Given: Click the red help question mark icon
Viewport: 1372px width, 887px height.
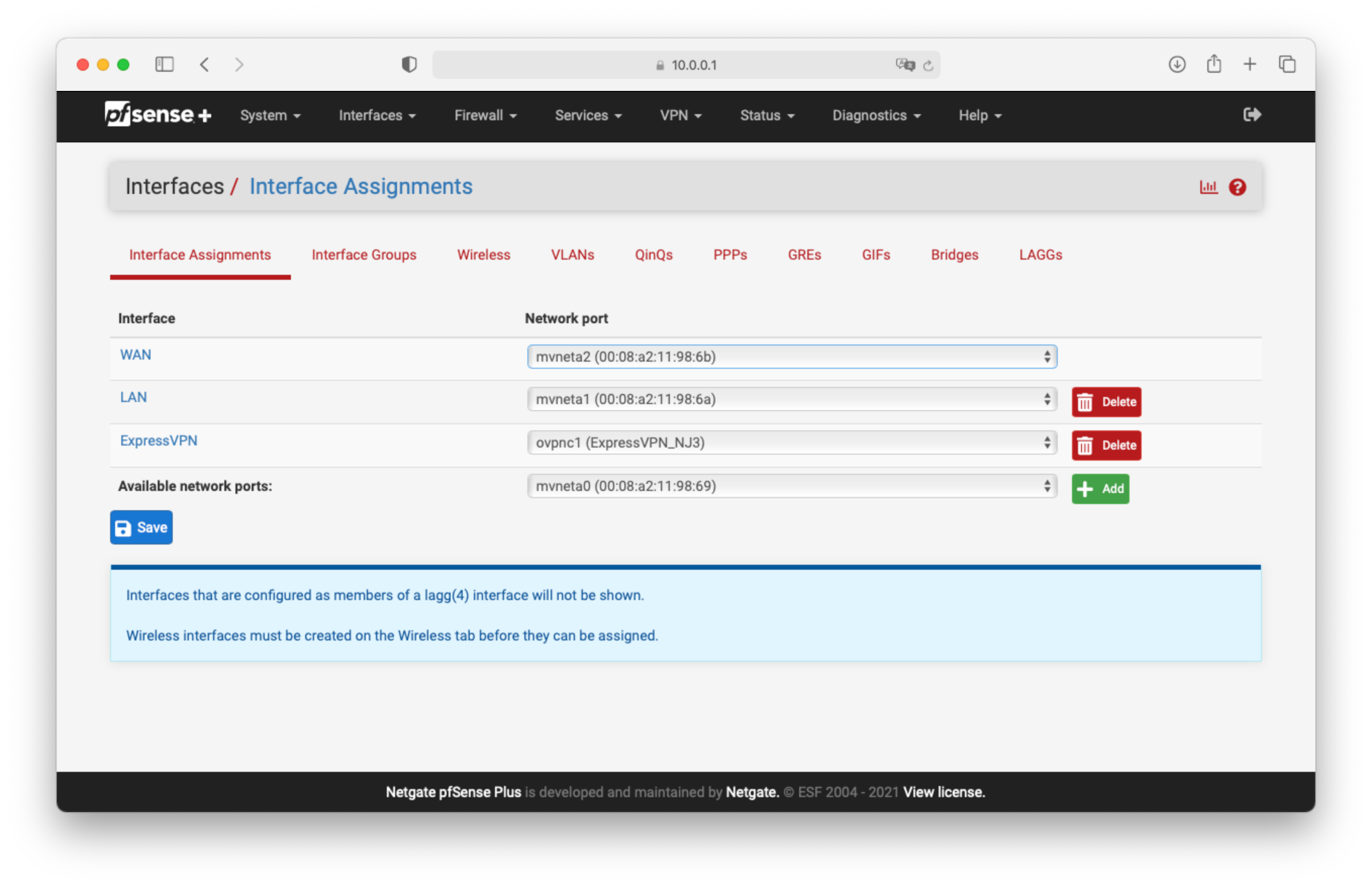Looking at the screenshot, I should 1237,186.
